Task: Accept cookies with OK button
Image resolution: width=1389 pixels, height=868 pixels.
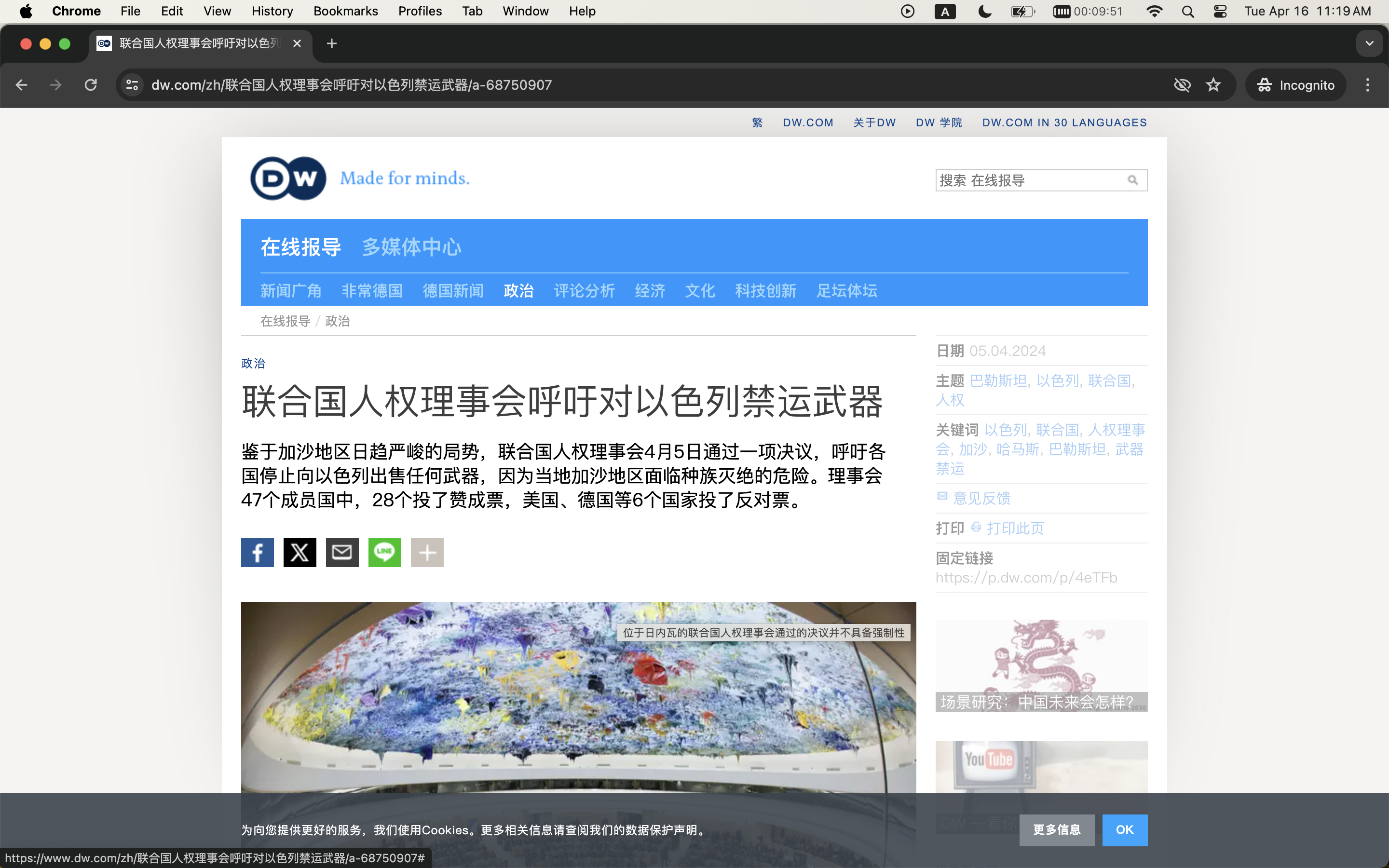Action: pyautogui.click(x=1124, y=829)
